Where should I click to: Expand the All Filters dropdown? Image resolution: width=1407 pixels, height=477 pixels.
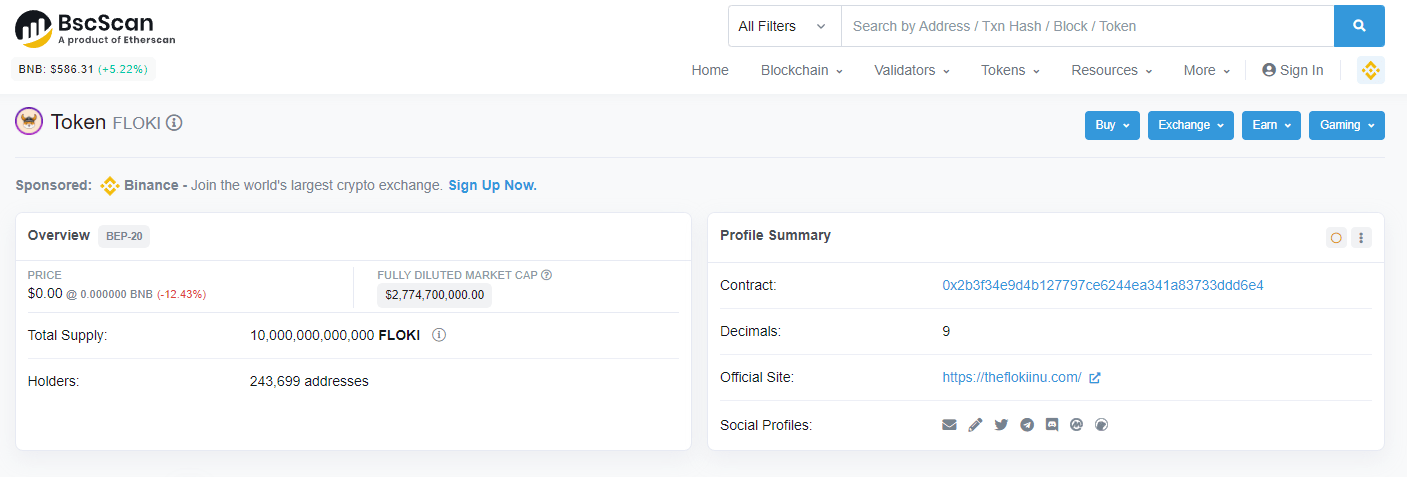785,26
